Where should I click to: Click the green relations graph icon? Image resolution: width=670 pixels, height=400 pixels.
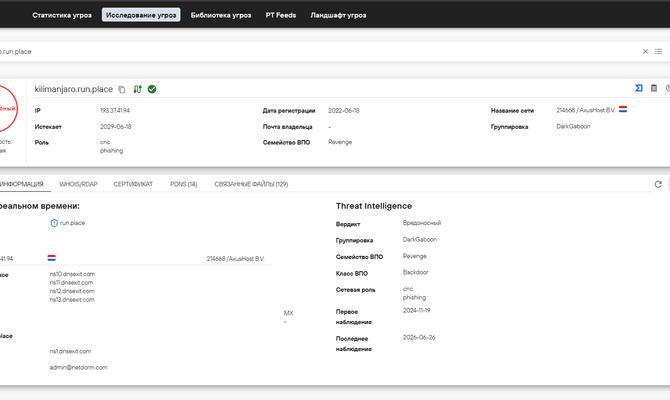click(x=137, y=89)
